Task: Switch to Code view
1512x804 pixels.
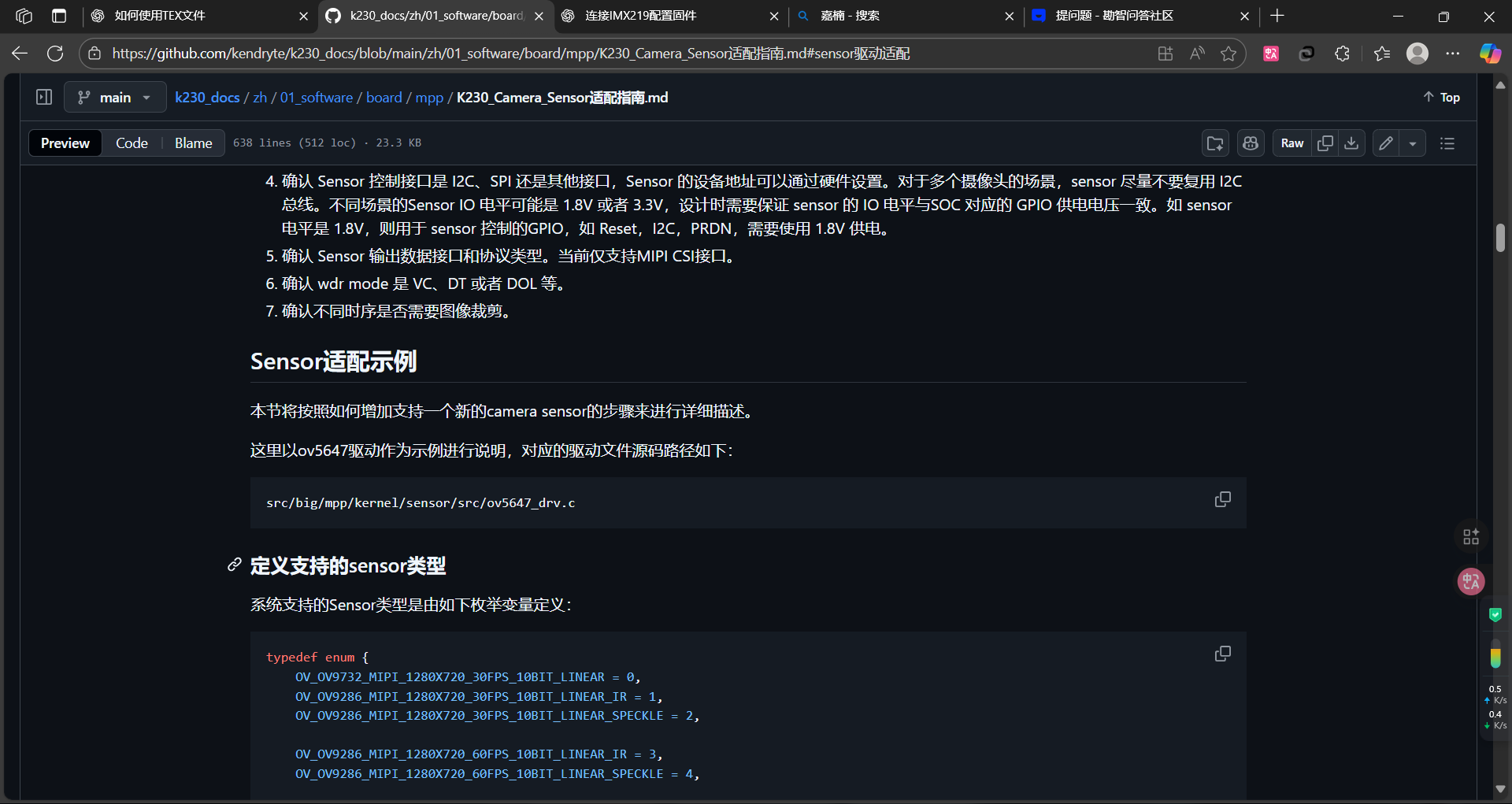Action: (x=132, y=143)
